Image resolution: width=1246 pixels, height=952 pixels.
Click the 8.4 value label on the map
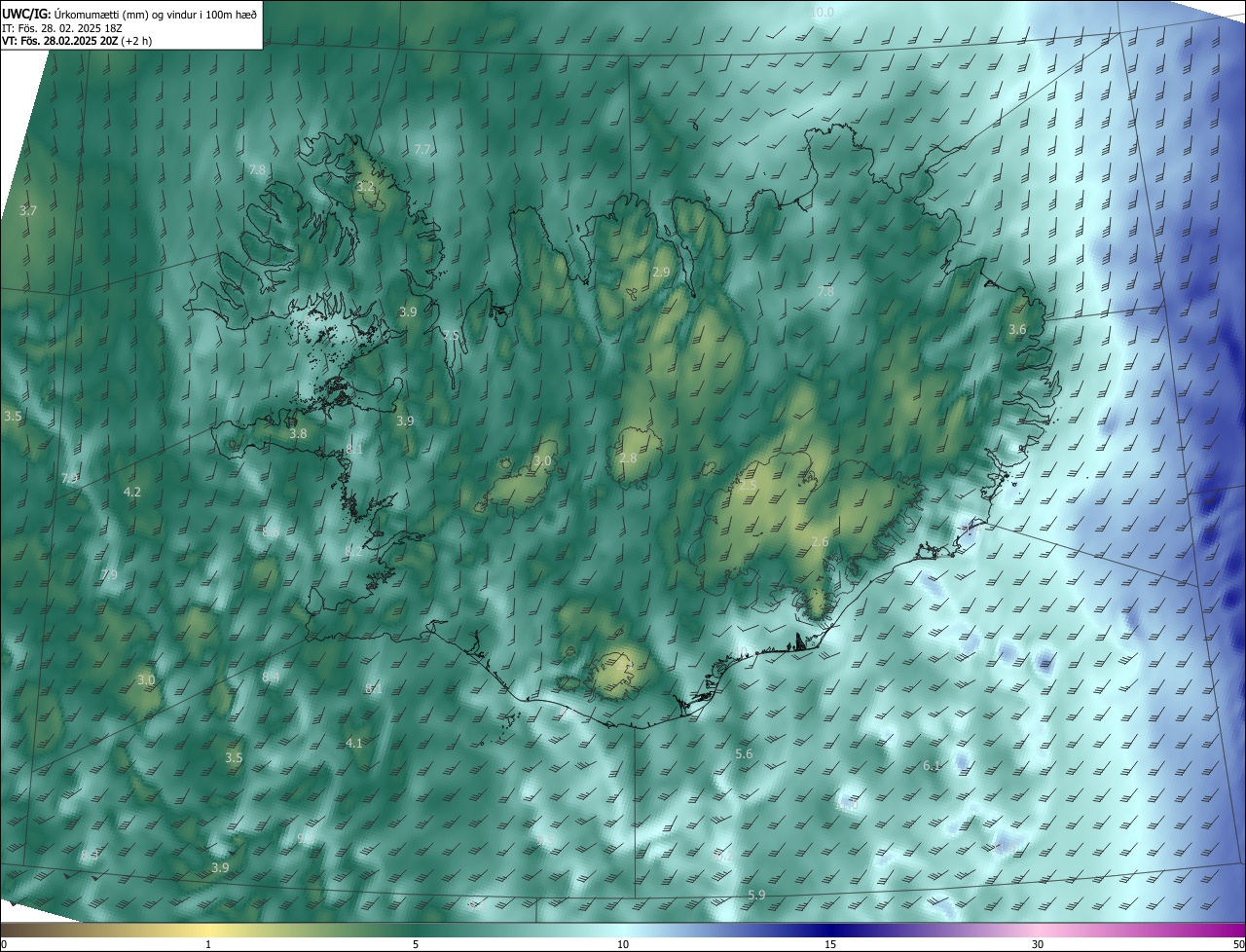(271, 677)
